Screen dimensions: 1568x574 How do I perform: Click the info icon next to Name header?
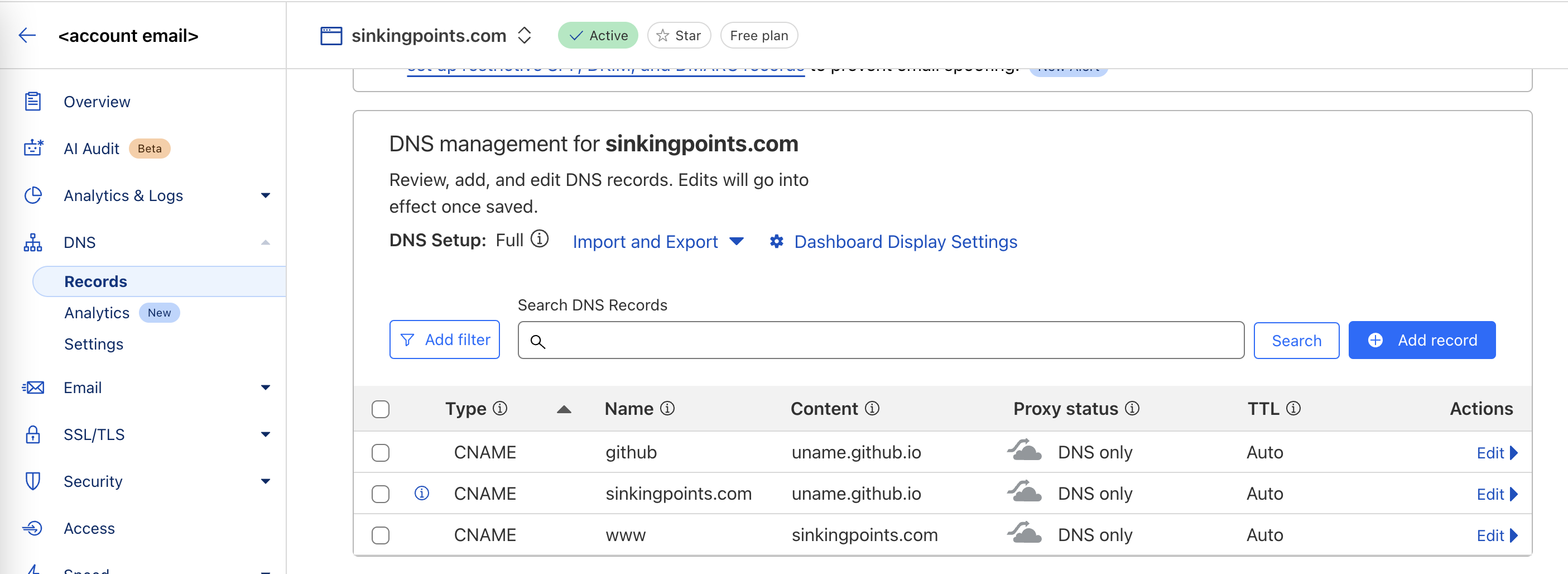pos(667,408)
